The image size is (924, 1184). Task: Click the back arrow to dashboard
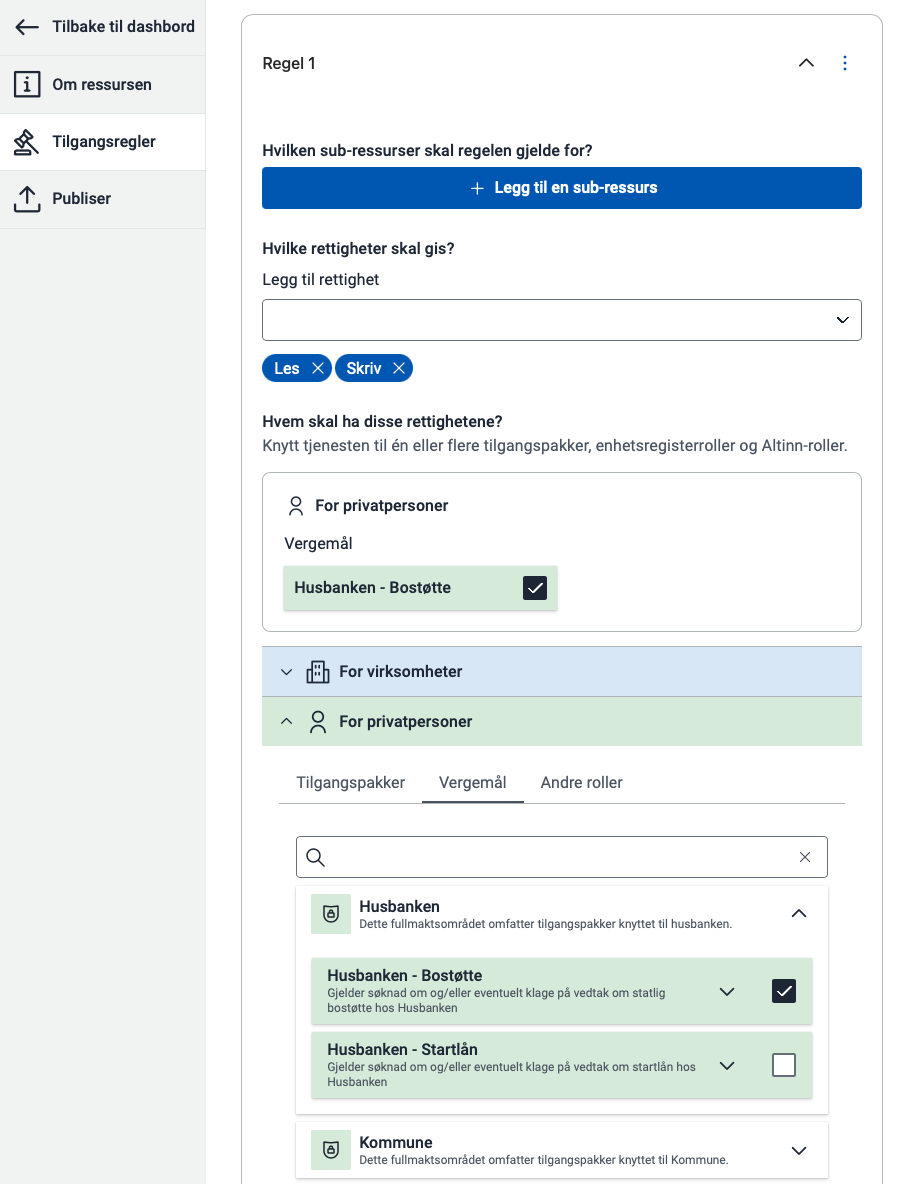(x=27, y=27)
